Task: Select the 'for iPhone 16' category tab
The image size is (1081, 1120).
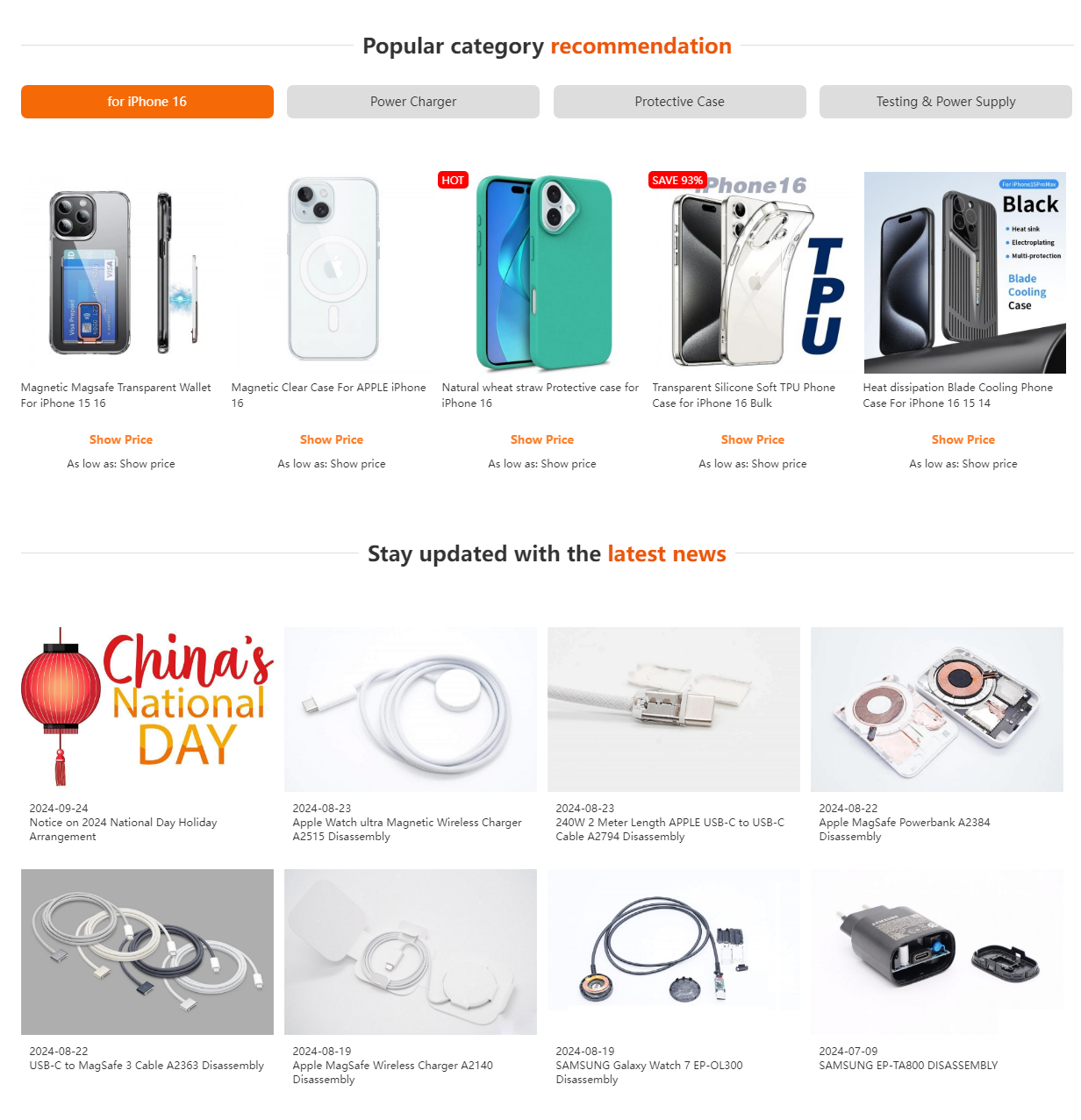Action: point(147,102)
